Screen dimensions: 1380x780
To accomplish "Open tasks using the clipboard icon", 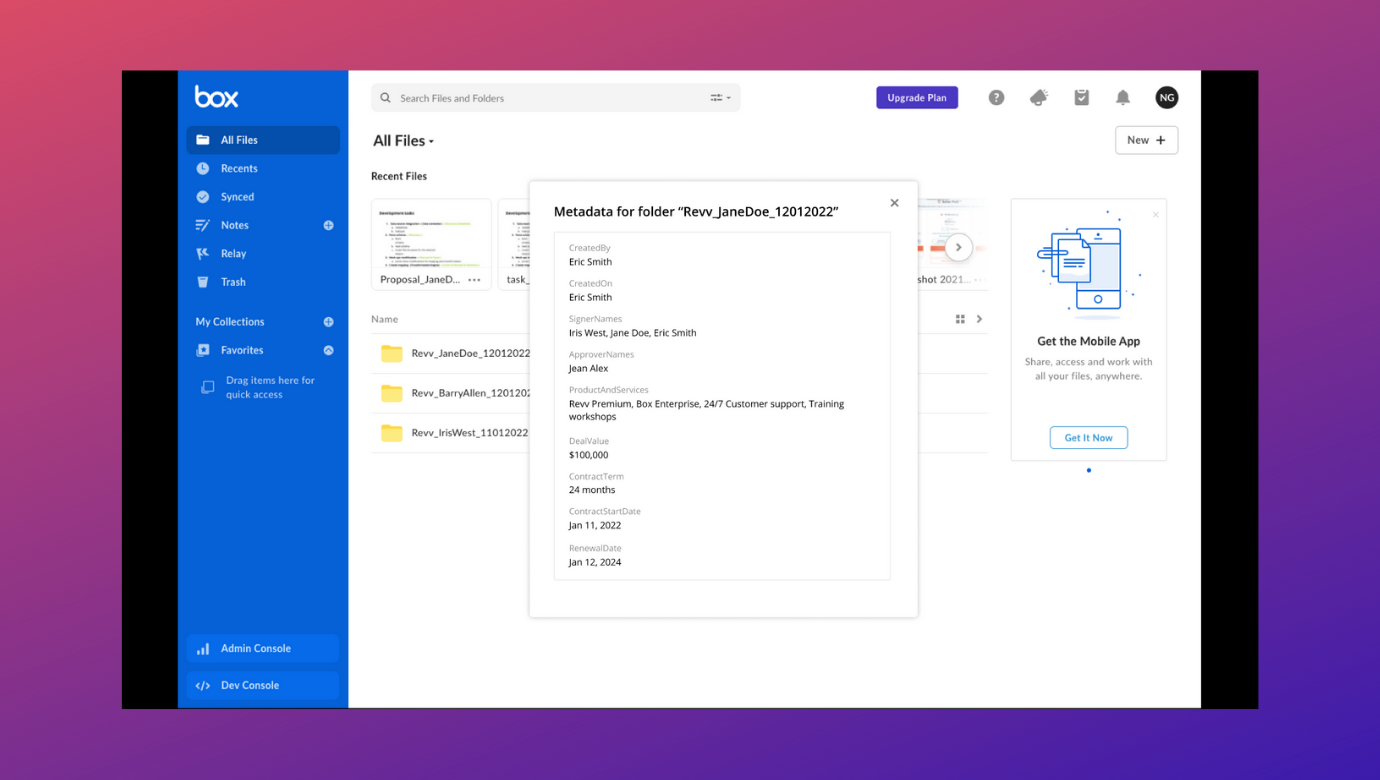I will 1081,97.
